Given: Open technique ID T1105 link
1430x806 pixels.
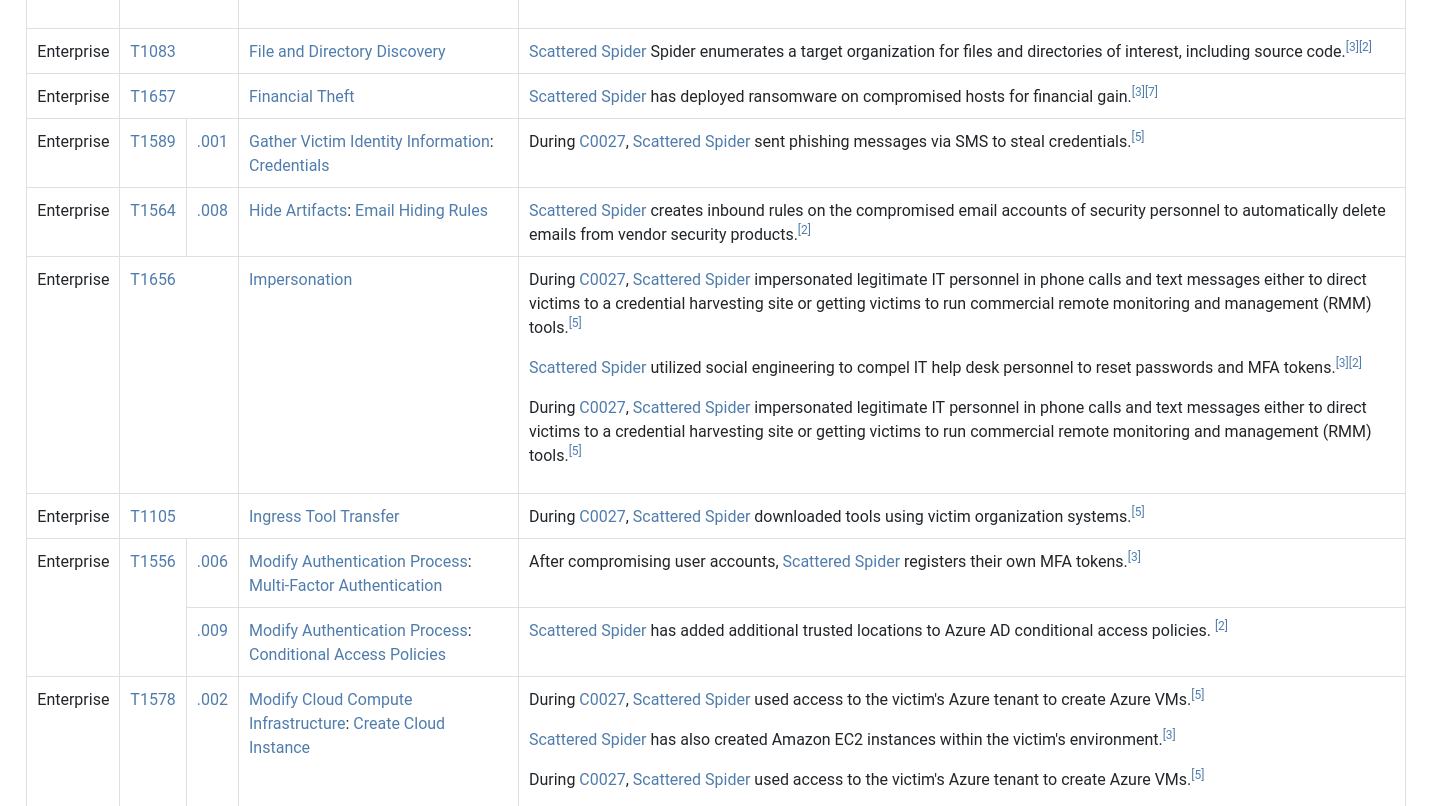Looking at the screenshot, I should [152, 516].
